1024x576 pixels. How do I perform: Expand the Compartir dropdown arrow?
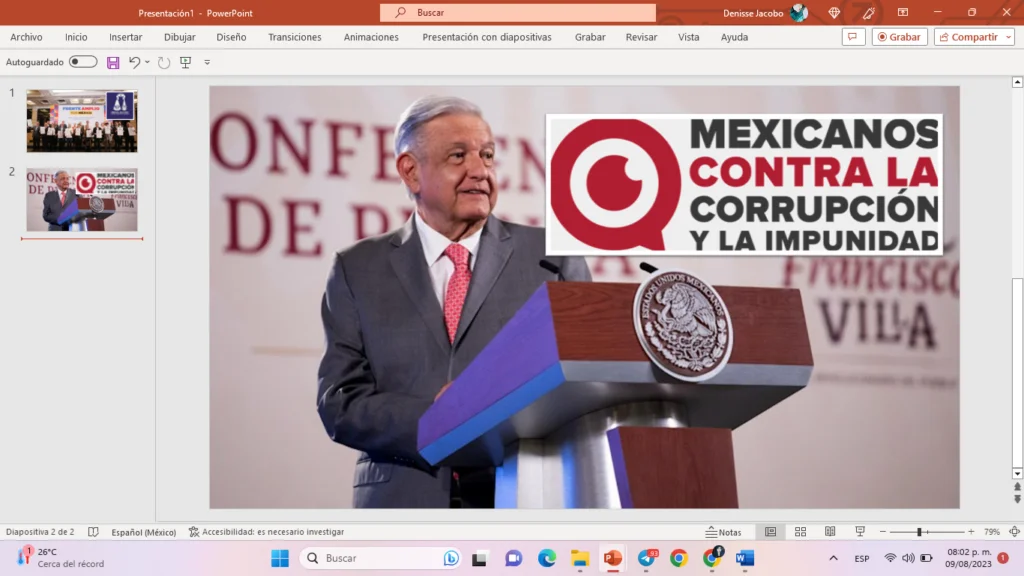(x=1008, y=37)
